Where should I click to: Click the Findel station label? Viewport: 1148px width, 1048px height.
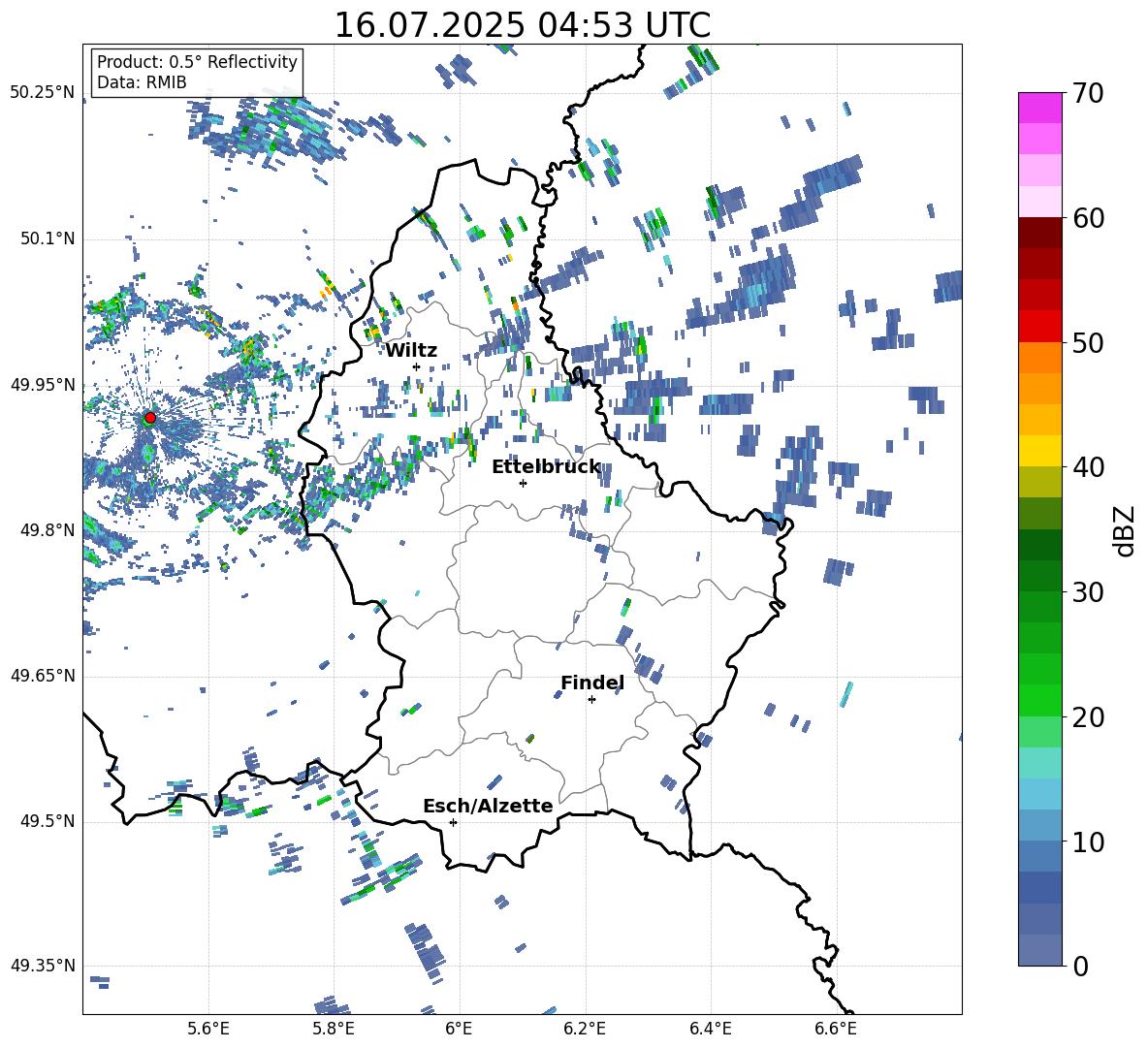[x=592, y=683]
